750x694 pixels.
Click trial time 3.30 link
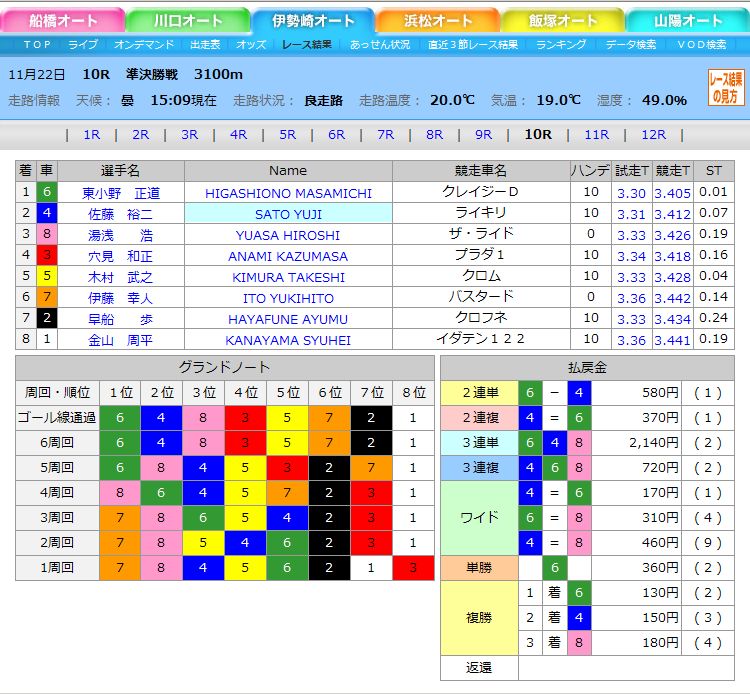(631, 193)
